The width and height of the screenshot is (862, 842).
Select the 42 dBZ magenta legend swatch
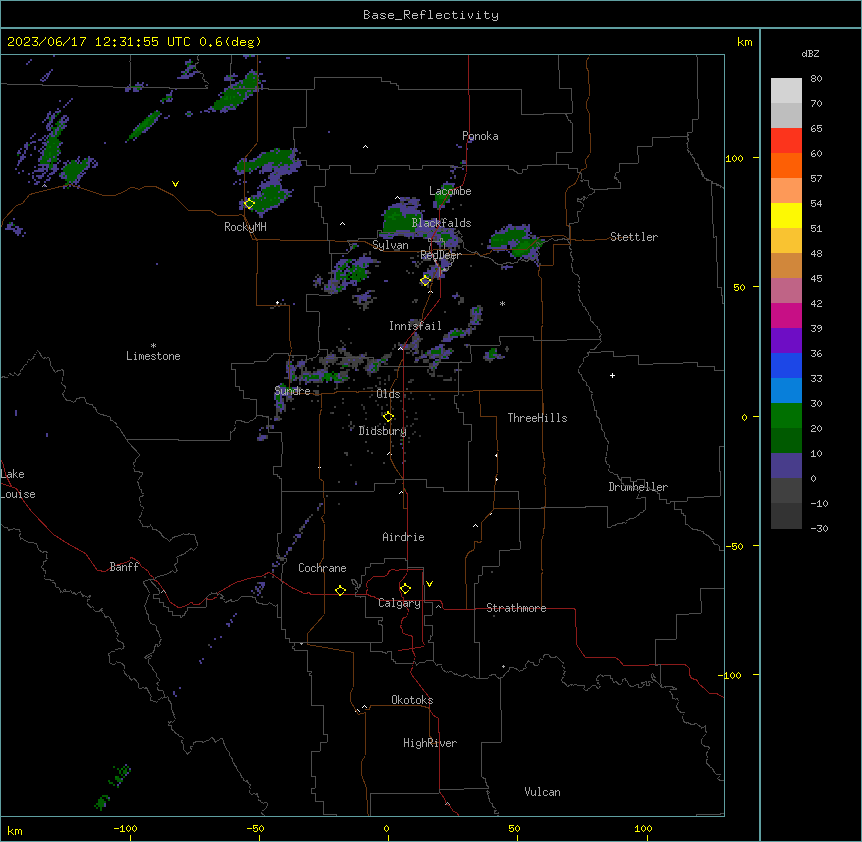coord(786,315)
